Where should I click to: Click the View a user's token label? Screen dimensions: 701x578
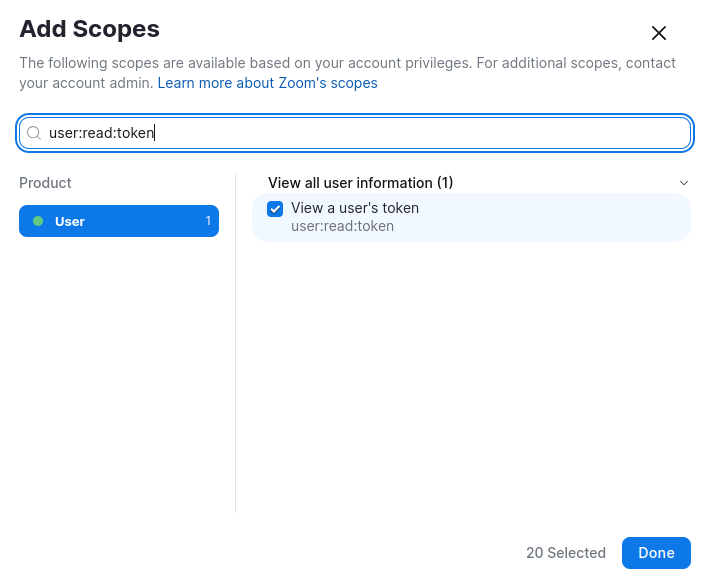pyautogui.click(x=355, y=208)
